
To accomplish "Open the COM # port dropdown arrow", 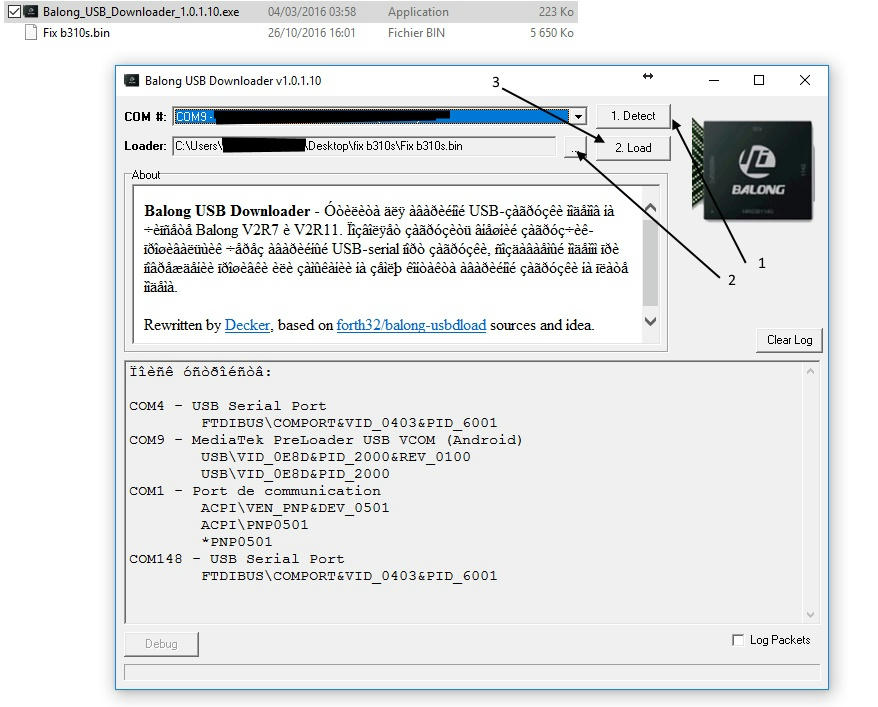I will coord(577,116).
